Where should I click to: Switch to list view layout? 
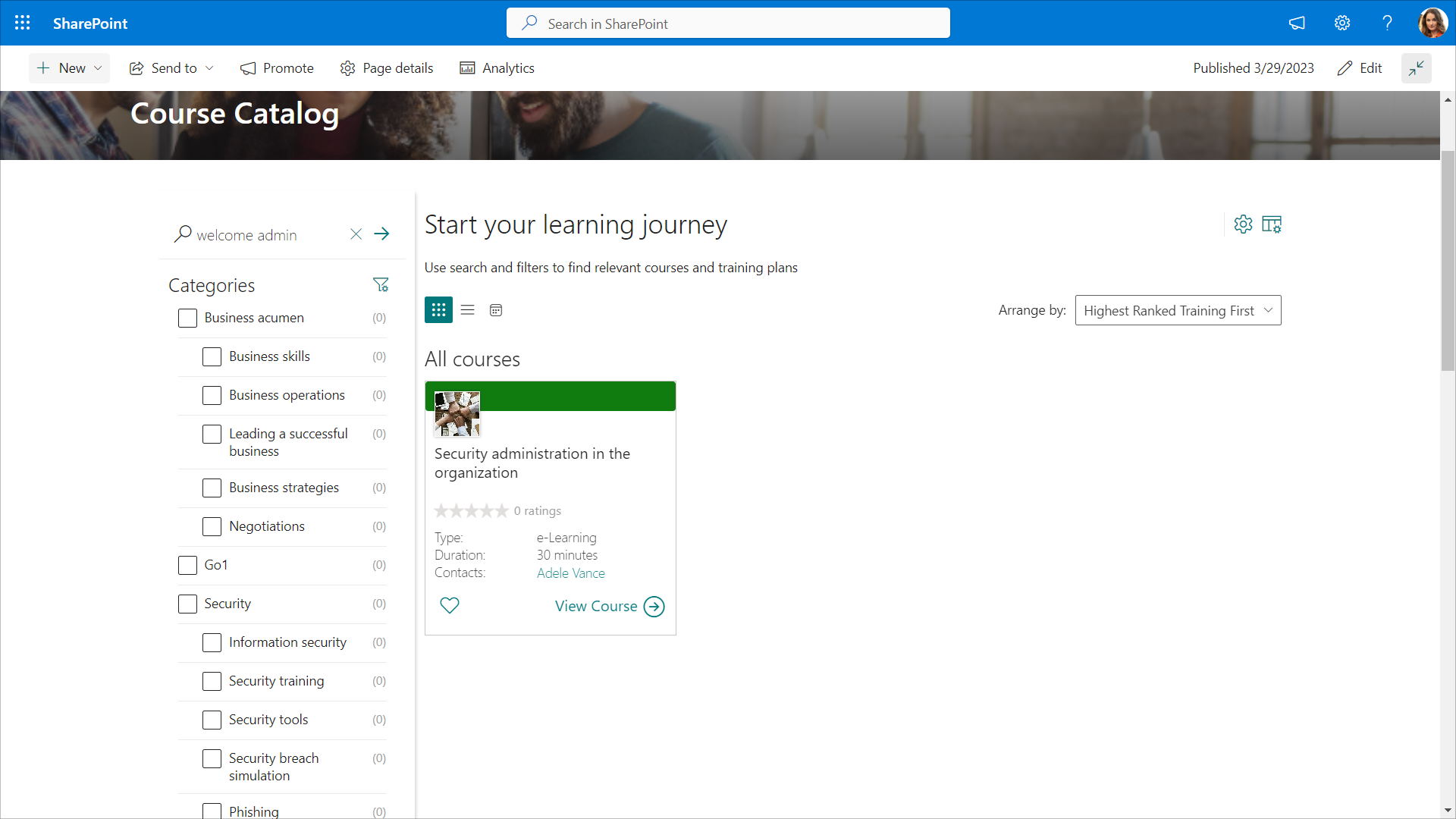coord(467,310)
